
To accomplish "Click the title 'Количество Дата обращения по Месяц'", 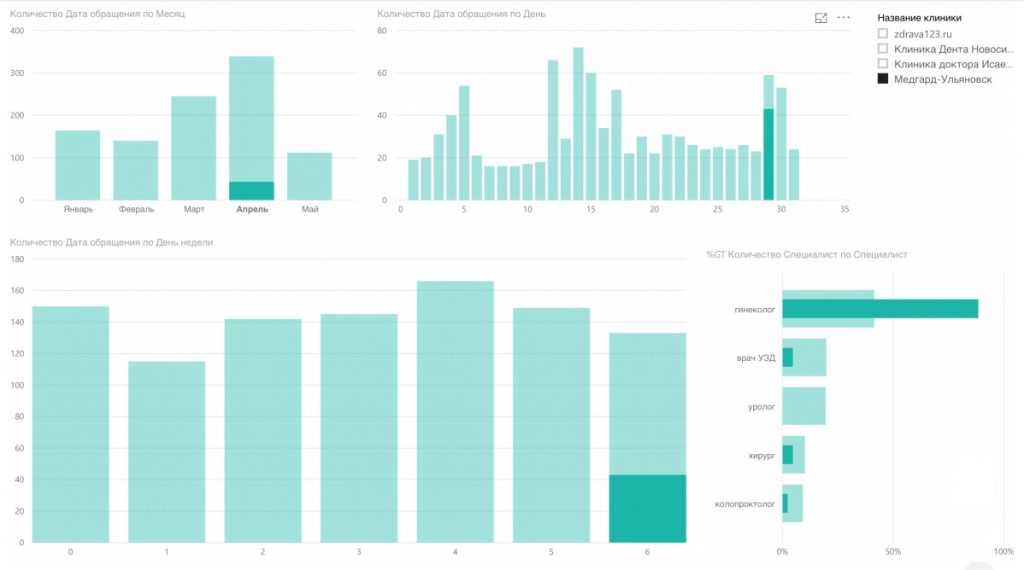I will (97, 14).
